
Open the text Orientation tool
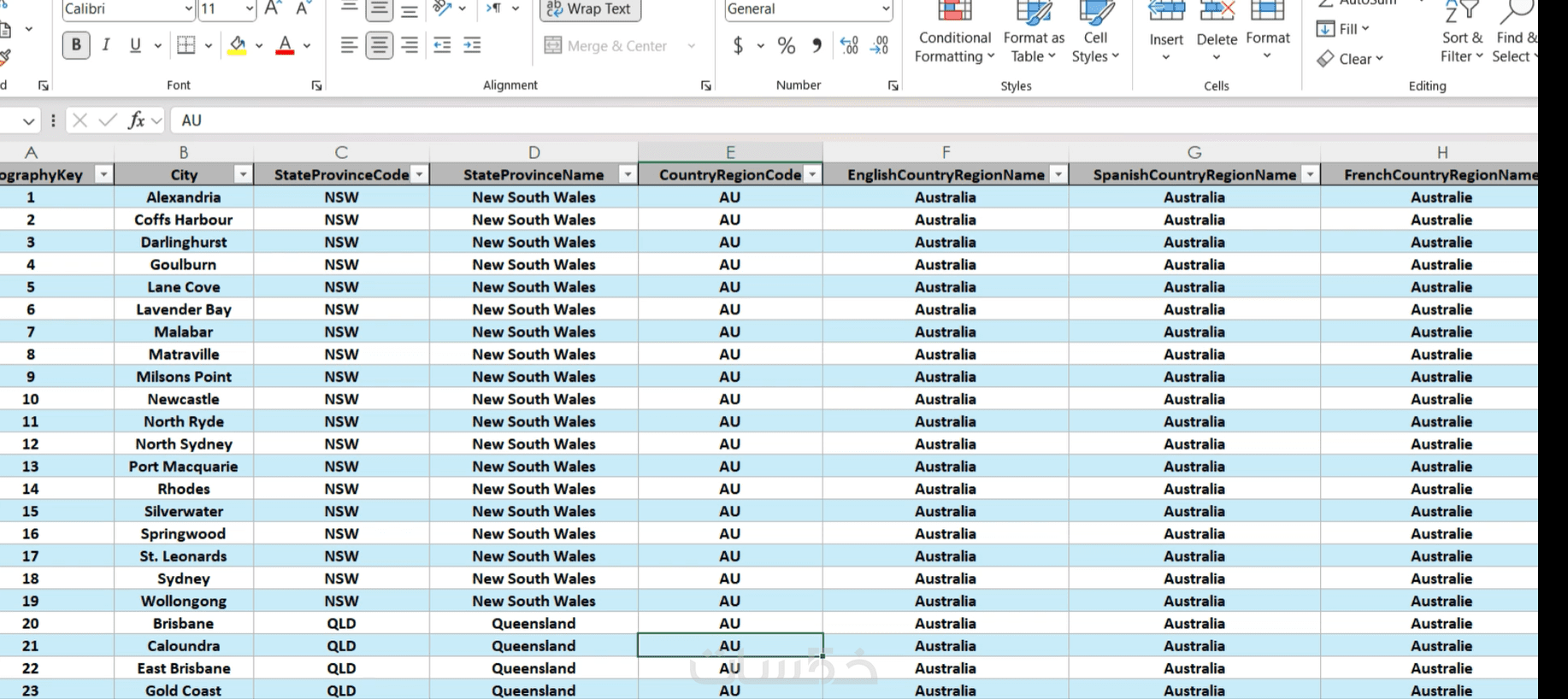pos(442,9)
